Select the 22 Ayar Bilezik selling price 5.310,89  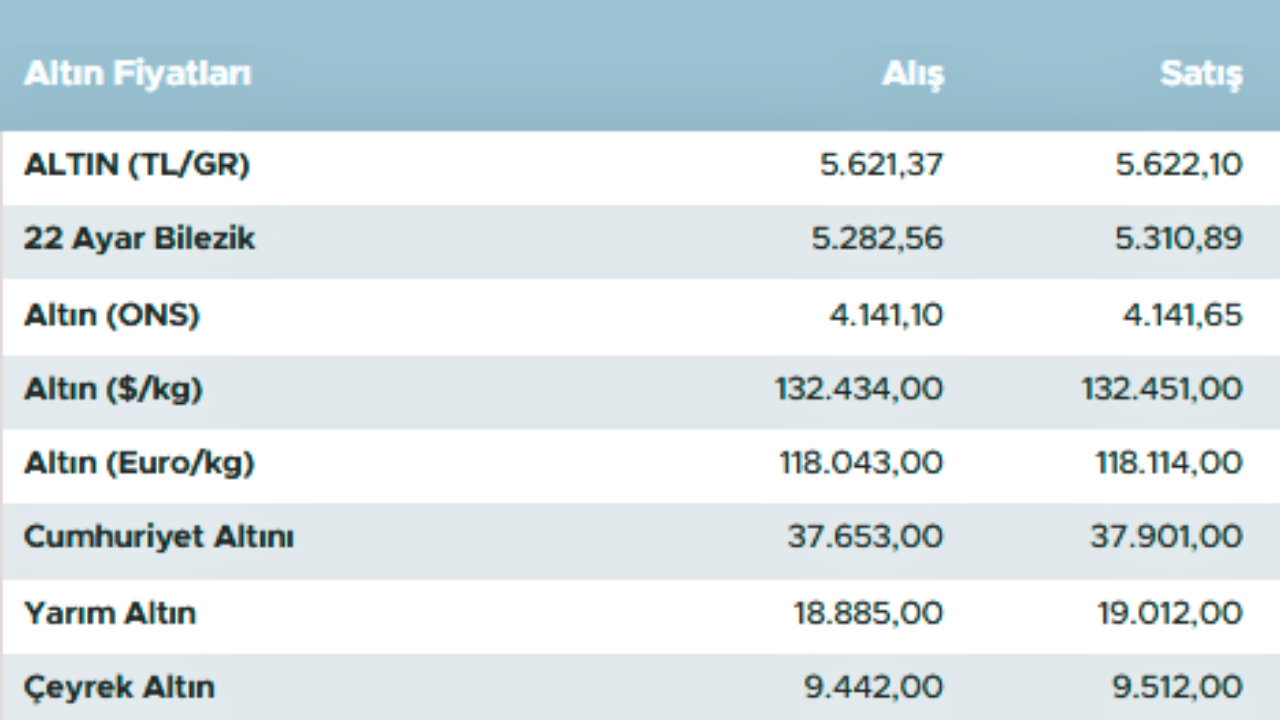[x=1179, y=239]
